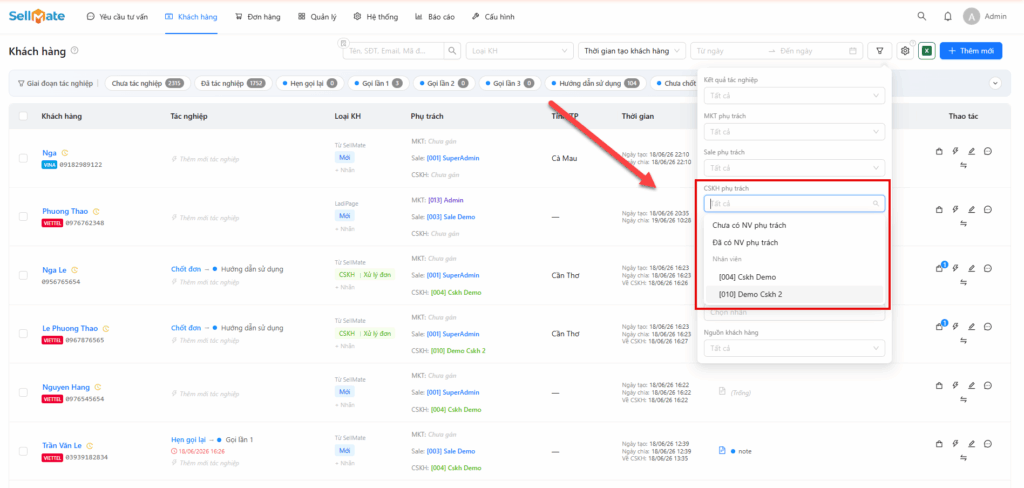Open the Nguồn khách hàng dropdown
Screen dimensions: 1024x488
pos(794,348)
